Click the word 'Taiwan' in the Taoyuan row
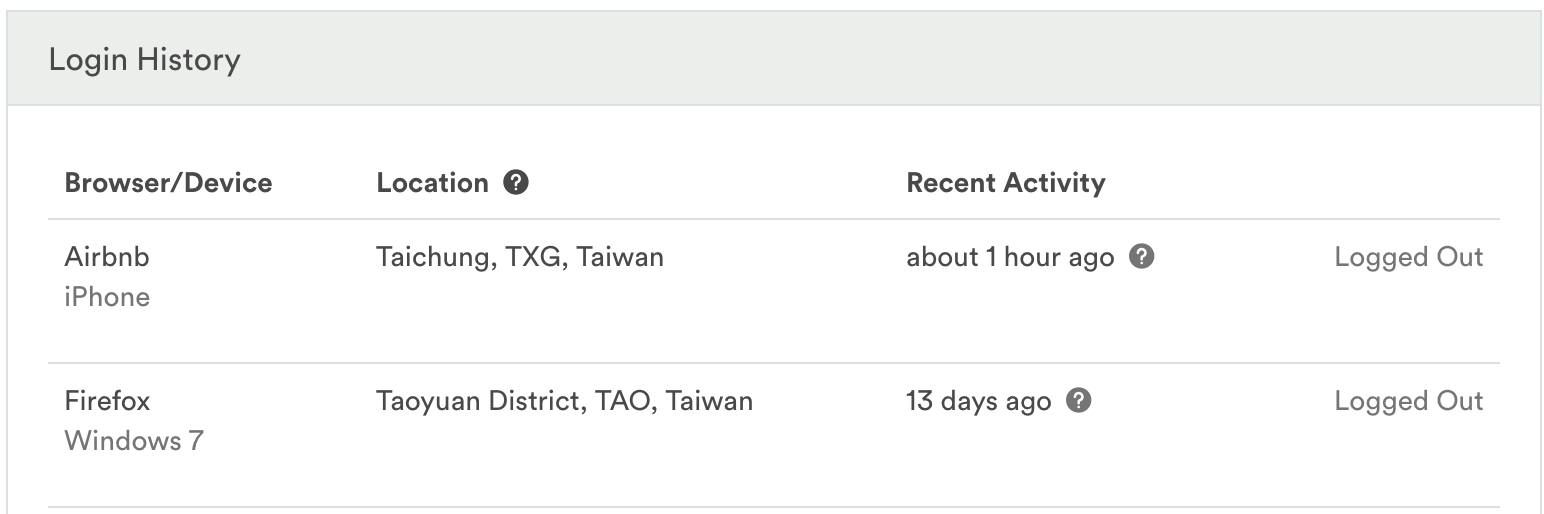 [709, 401]
